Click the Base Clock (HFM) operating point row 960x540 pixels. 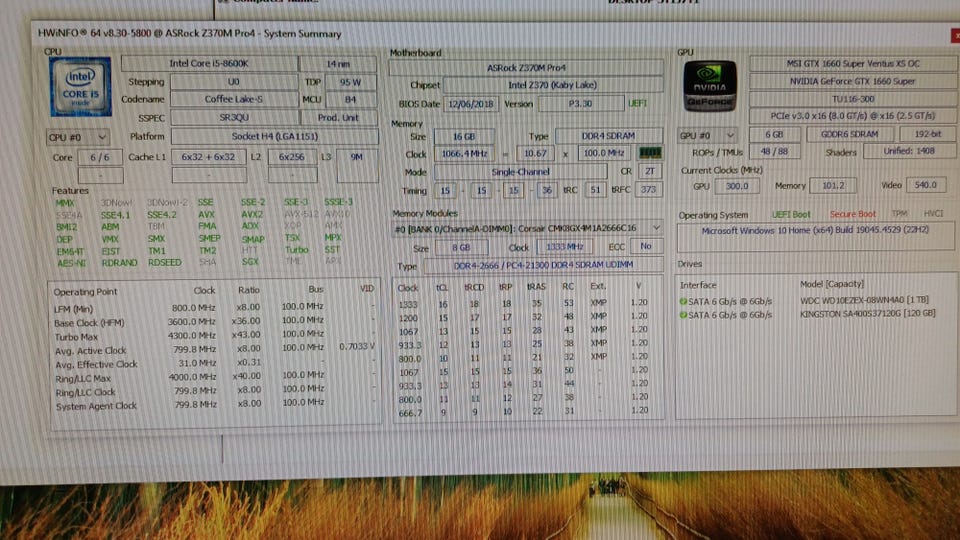pos(214,321)
